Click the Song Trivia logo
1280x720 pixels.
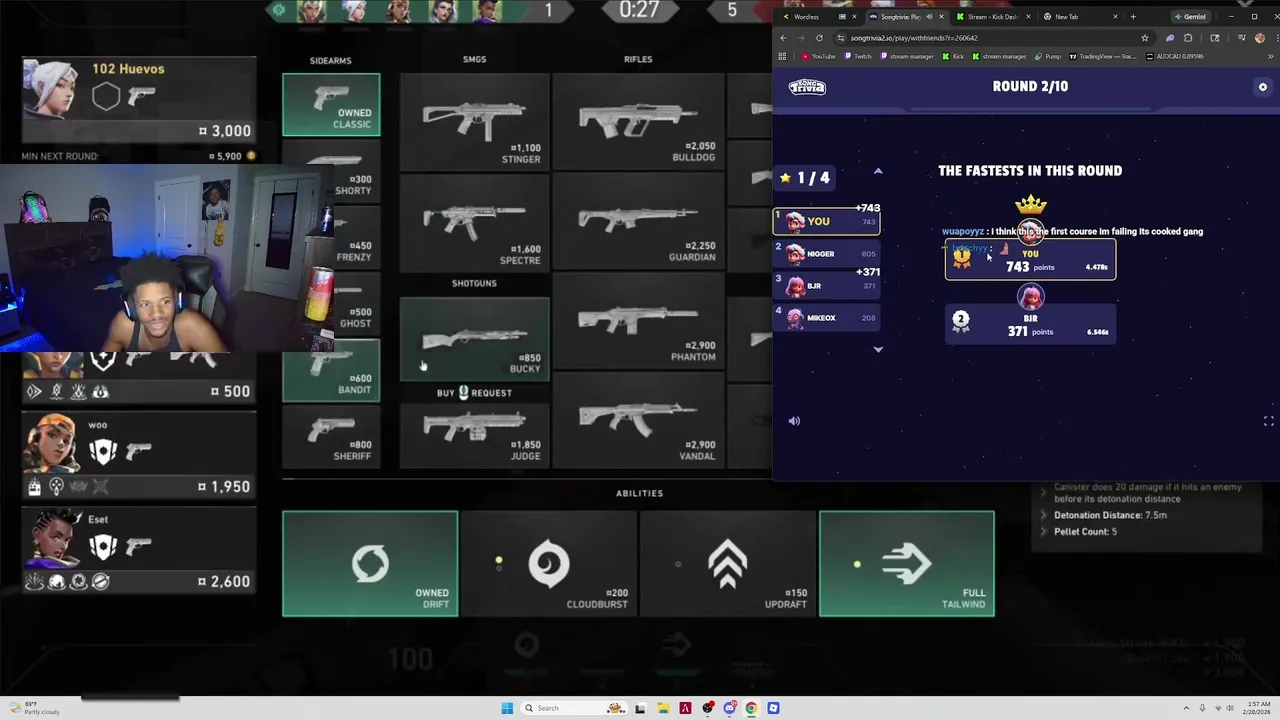click(807, 87)
